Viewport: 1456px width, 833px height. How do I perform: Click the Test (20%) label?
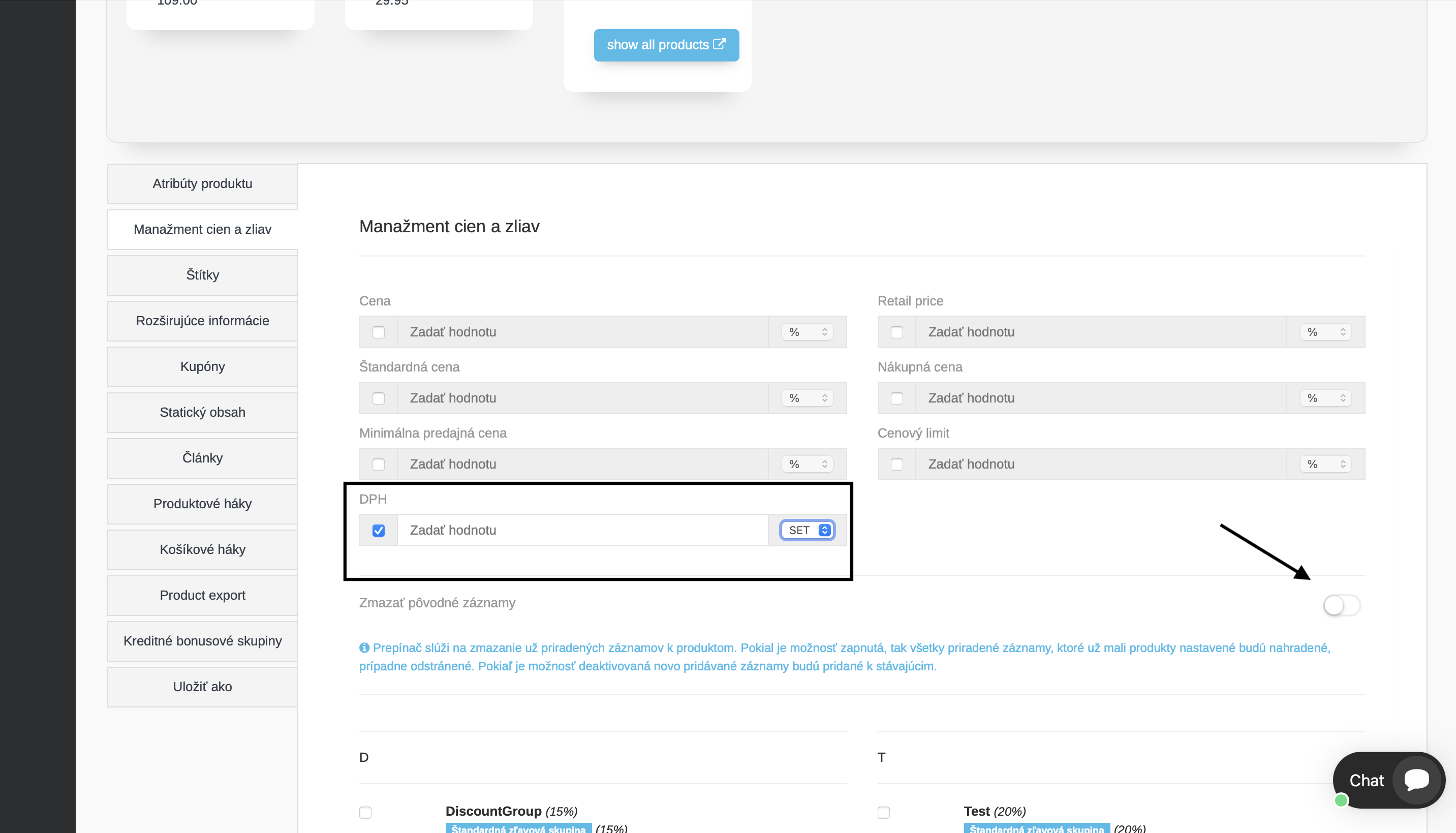point(995,811)
